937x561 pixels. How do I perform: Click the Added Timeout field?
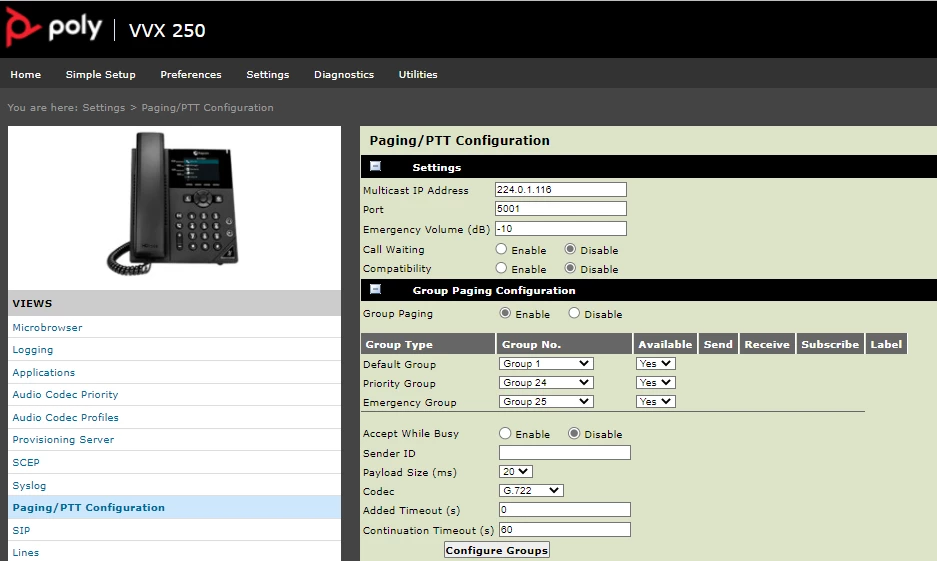point(565,510)
